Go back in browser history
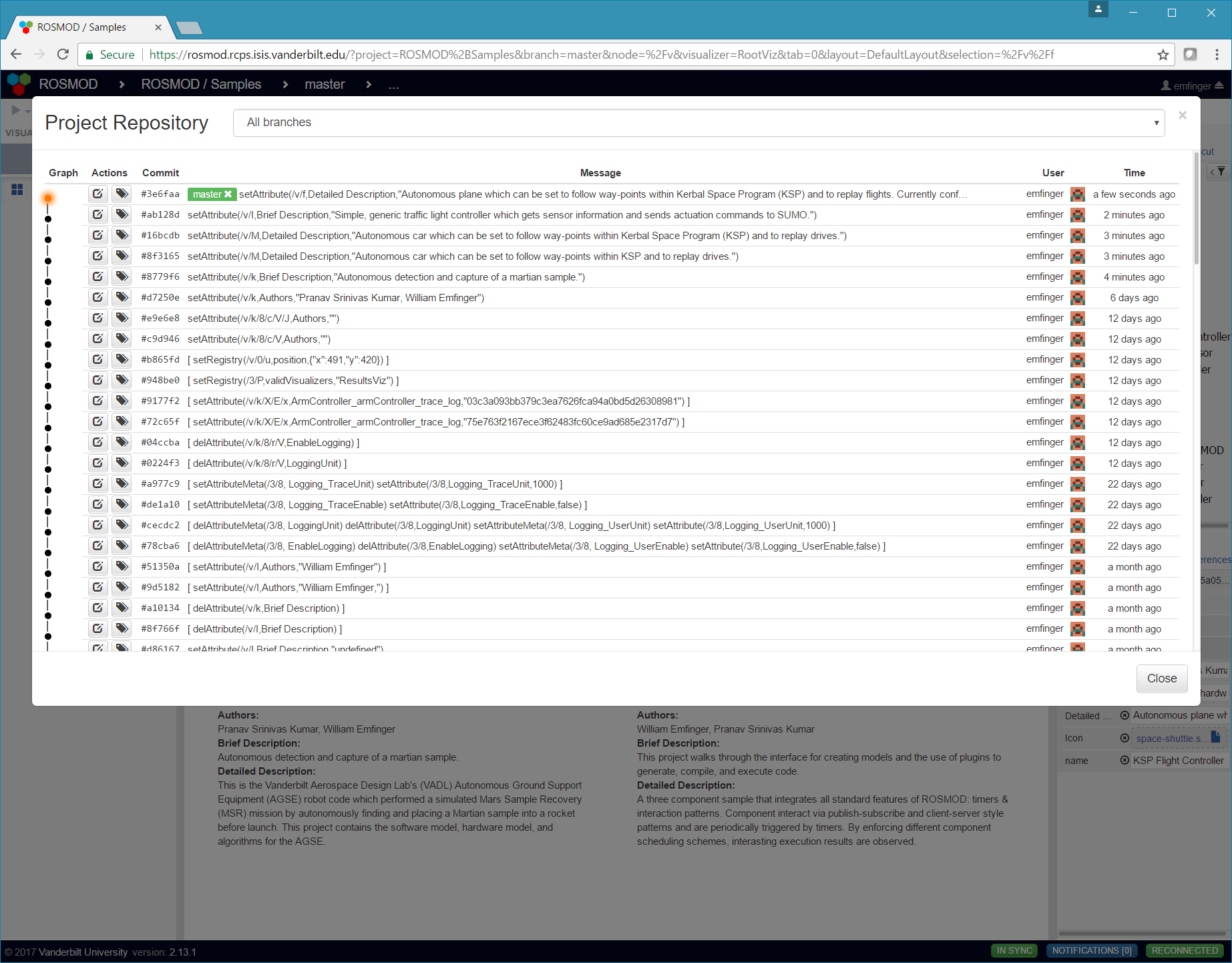Screen dimensions: 1232x963 (x=17, y=55)
